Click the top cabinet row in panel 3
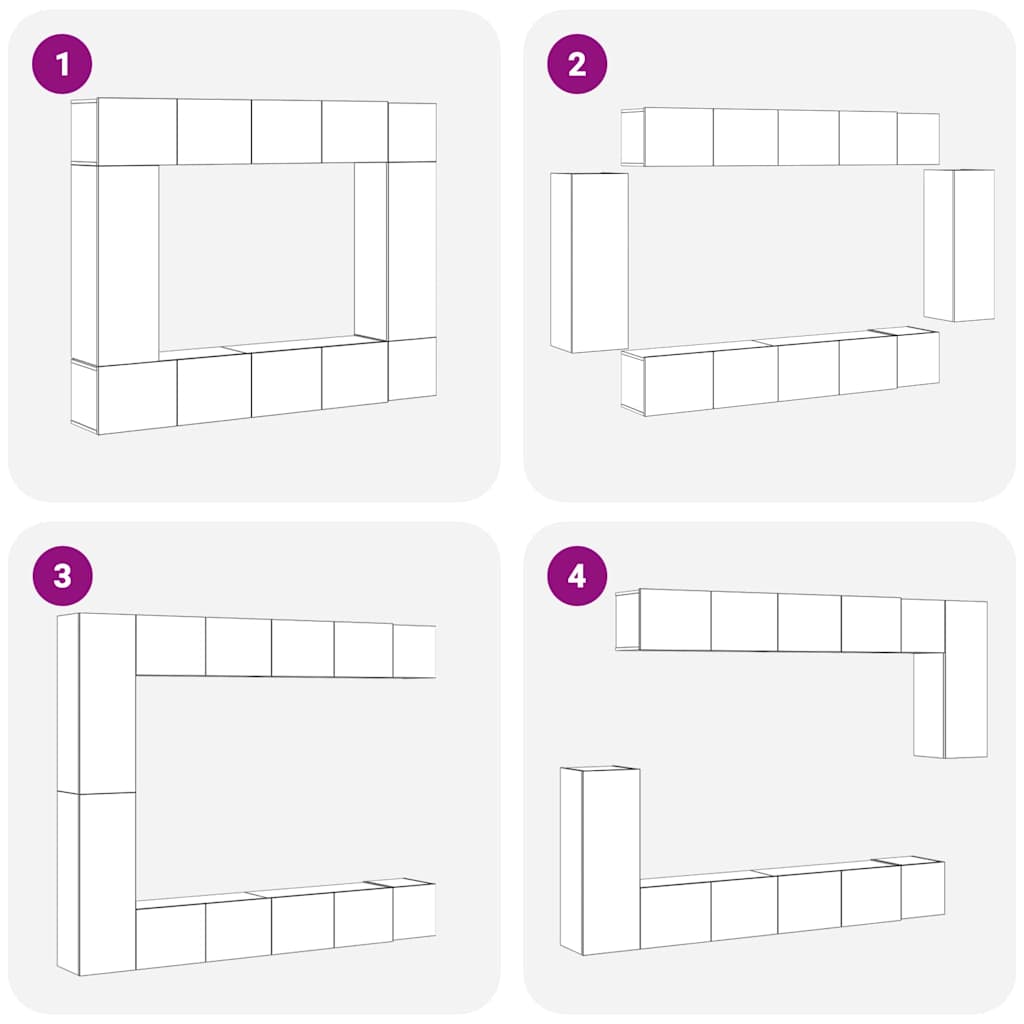Screen dimensions: 1024x1024 pos(286,648)
